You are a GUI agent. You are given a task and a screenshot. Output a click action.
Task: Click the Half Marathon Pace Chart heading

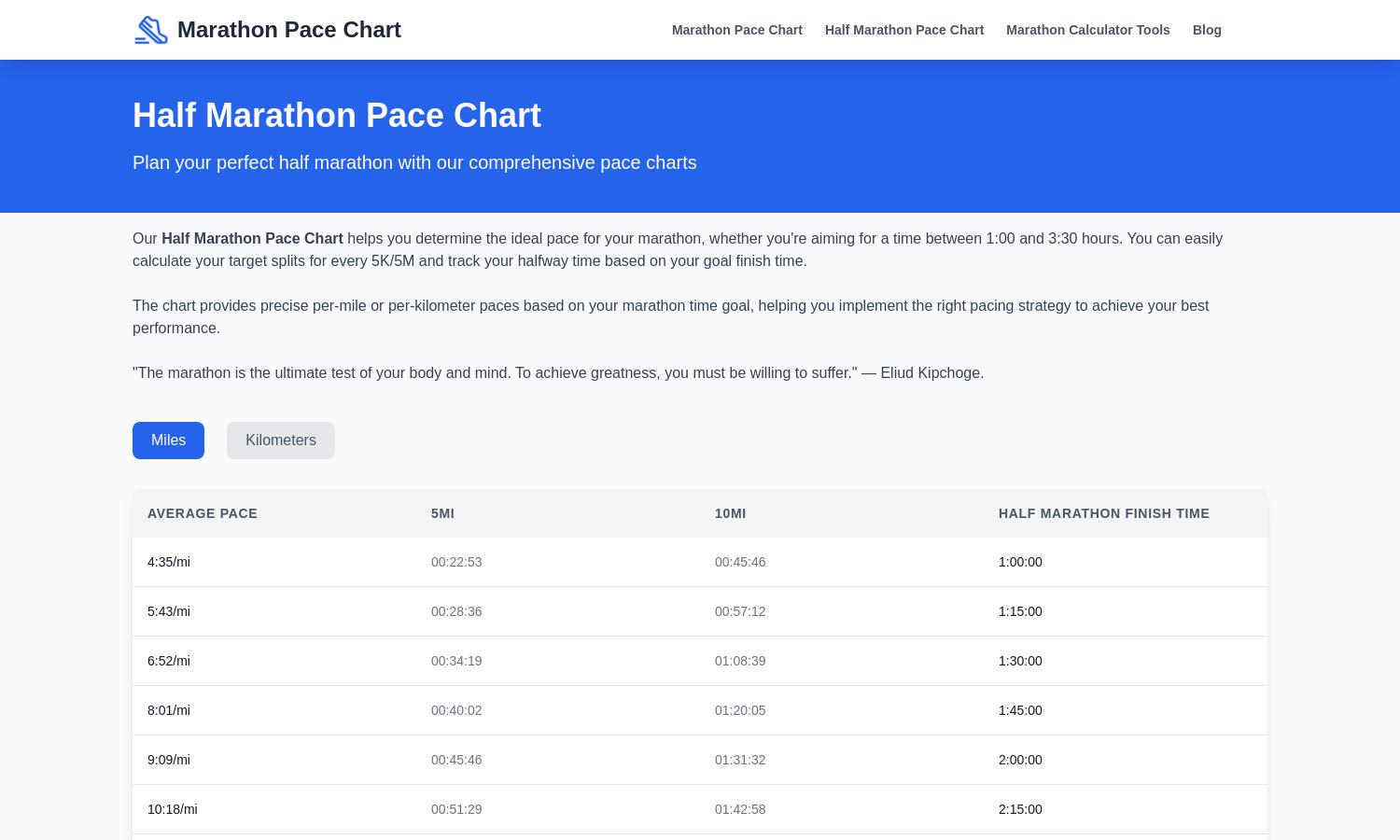click(337, 116)
